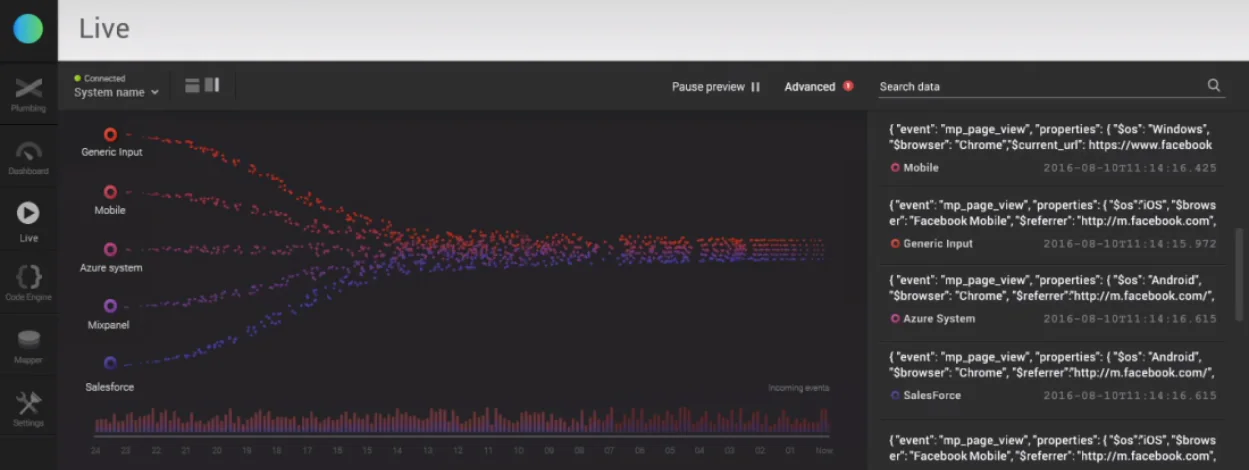Expand the System name dropdown
The height and width of the screenshot is (470, 1249).
click(x=116, y=92)
